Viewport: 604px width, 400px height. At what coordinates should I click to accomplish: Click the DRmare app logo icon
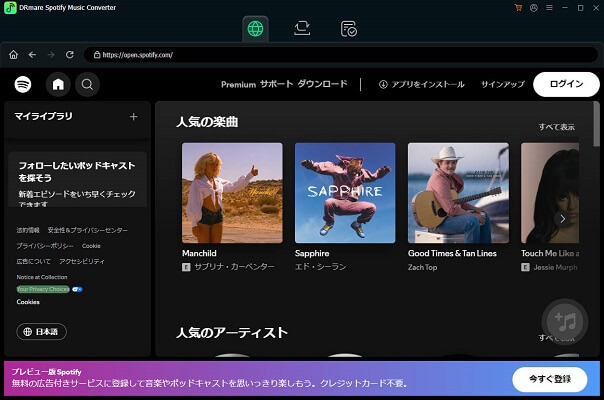click(x=10, y=8)
